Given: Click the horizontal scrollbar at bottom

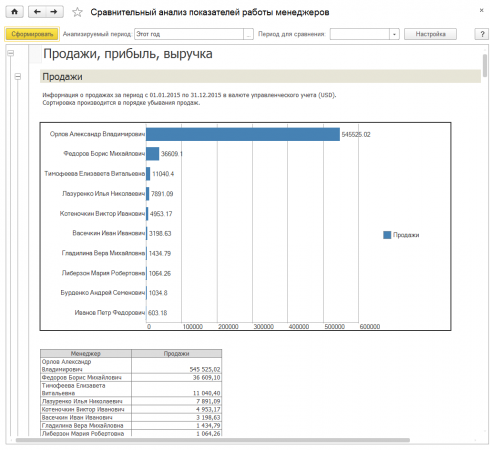Looking at the screenshot, I should coord(213,440).
